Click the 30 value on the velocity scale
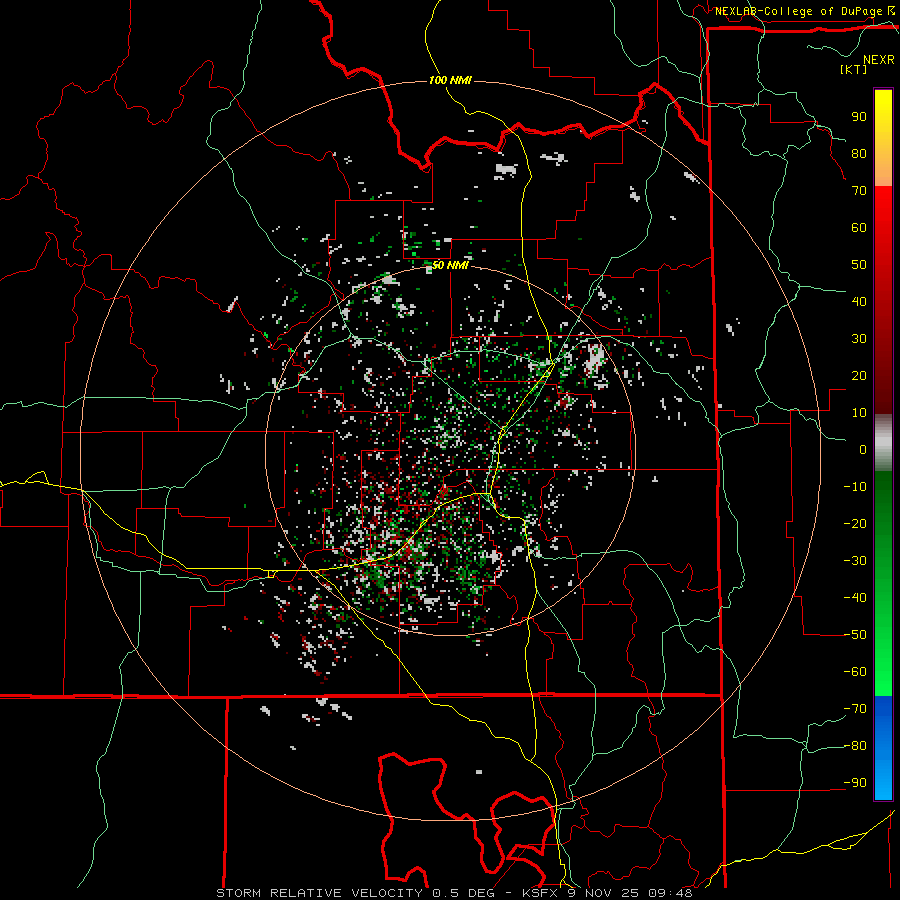The width and height of the screenshot is (900, 900). pos(859,339)
